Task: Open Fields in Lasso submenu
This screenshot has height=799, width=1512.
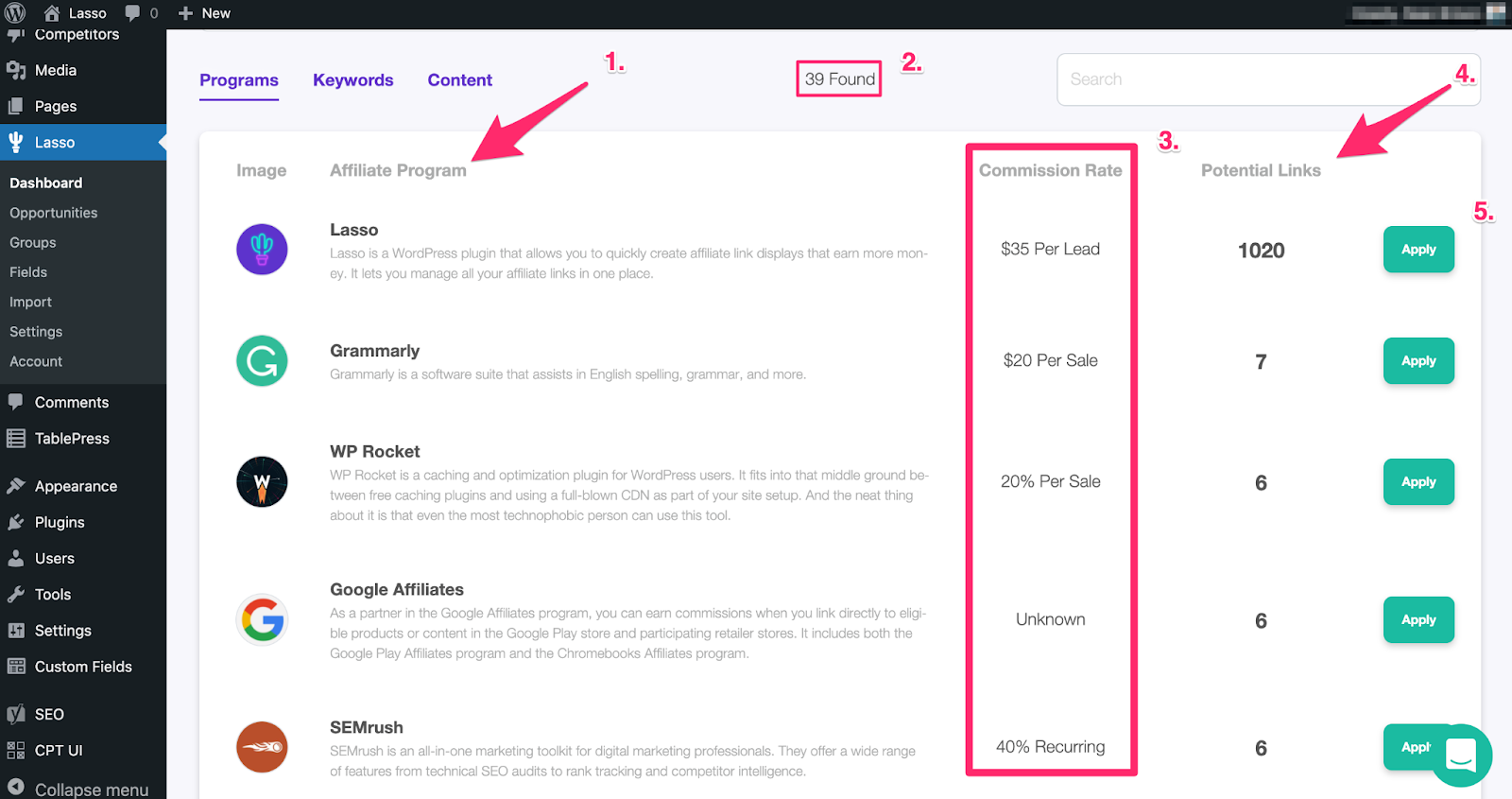Action: pyautogui.click(x=28, y=271)
